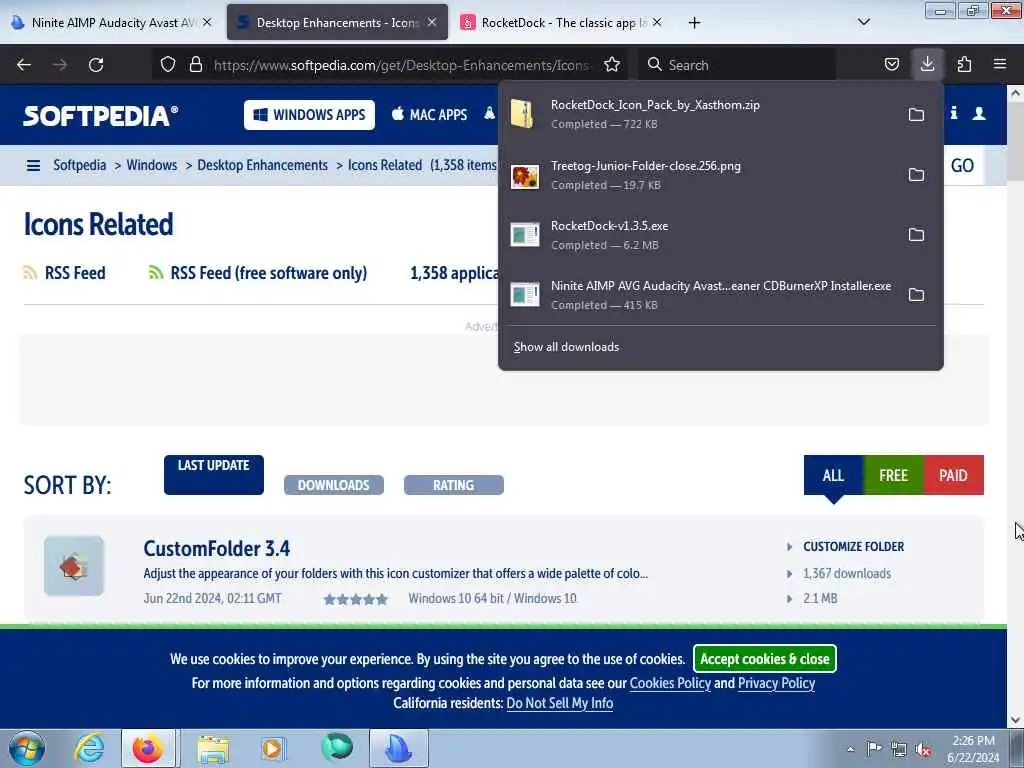Show all downloads
The image size is (1024, 768).
(566, 347)
